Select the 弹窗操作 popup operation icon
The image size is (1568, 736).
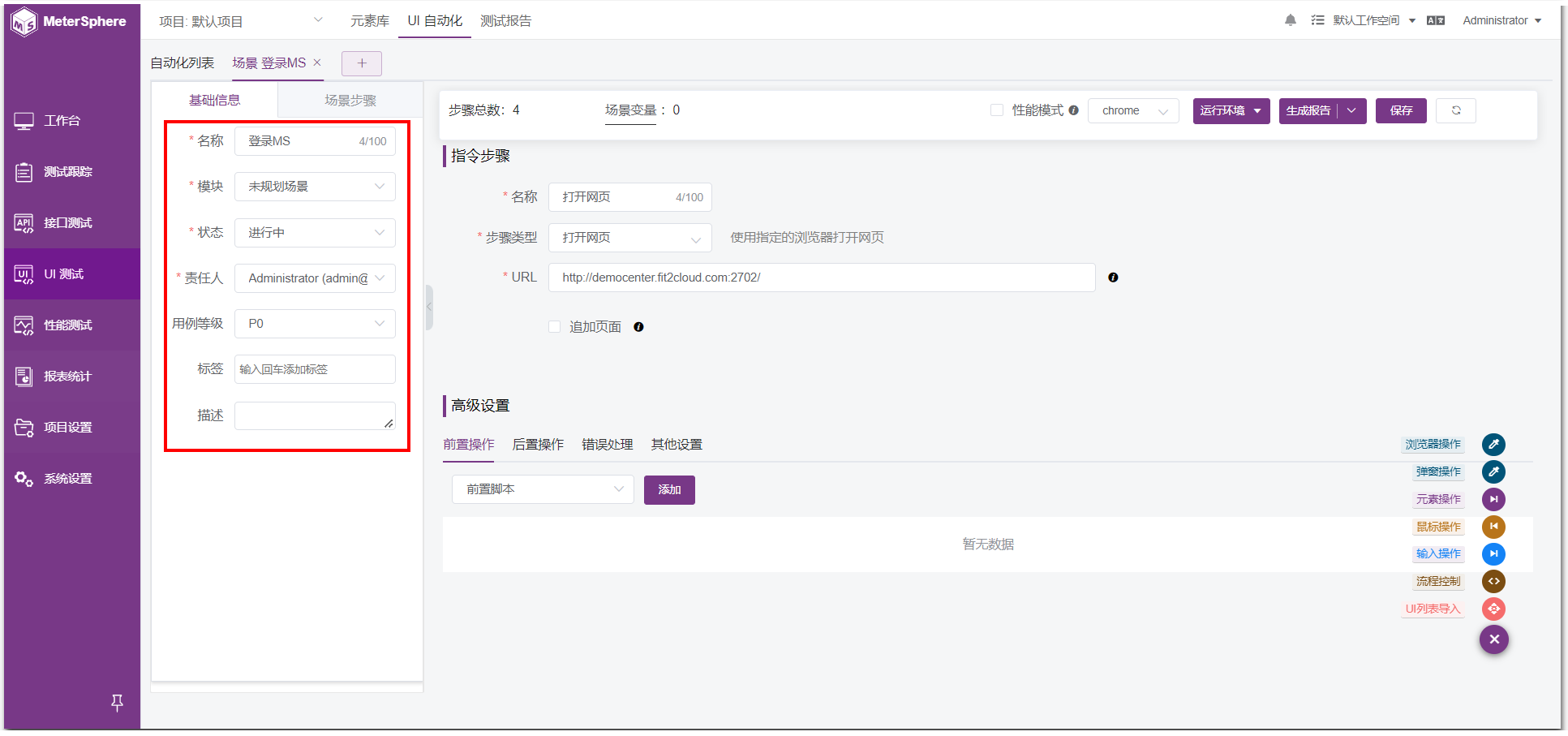[1493, 471]
